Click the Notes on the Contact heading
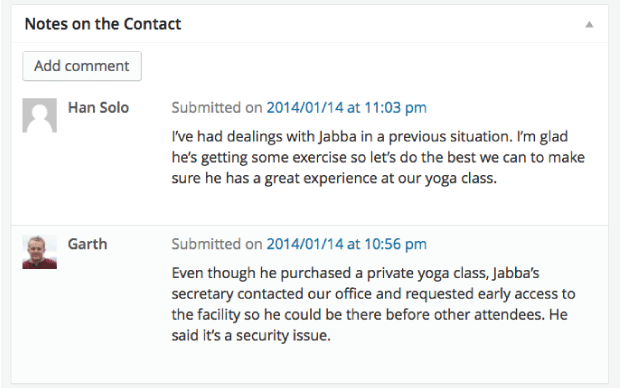This screenshot has width=620, height=388. click(x=103, y=24)
